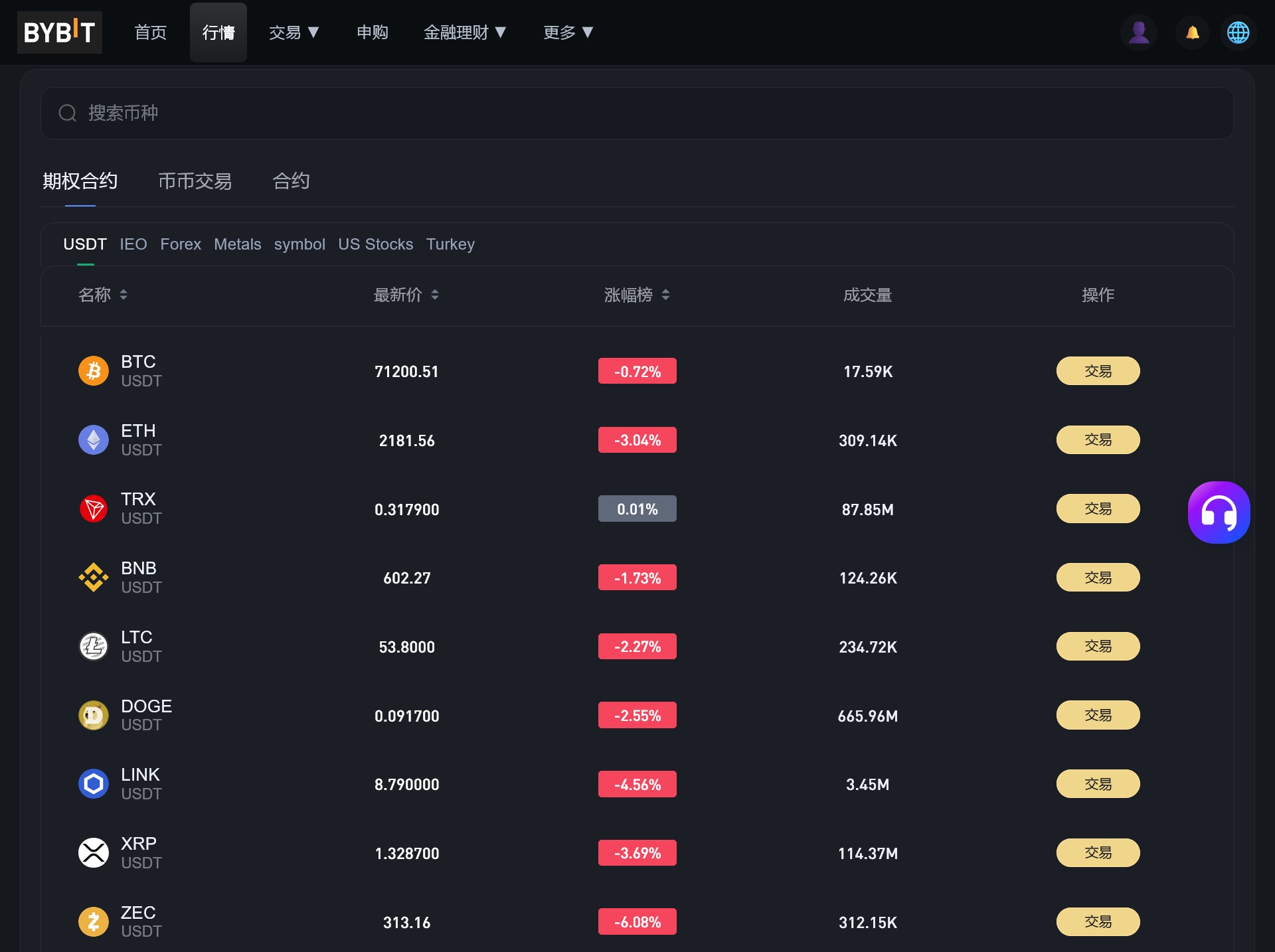Click LINK change badge -4.56%
Image resolution: width=1275 pixels, height=952 pixels.
pyautogui.click(x=637, y=784)
